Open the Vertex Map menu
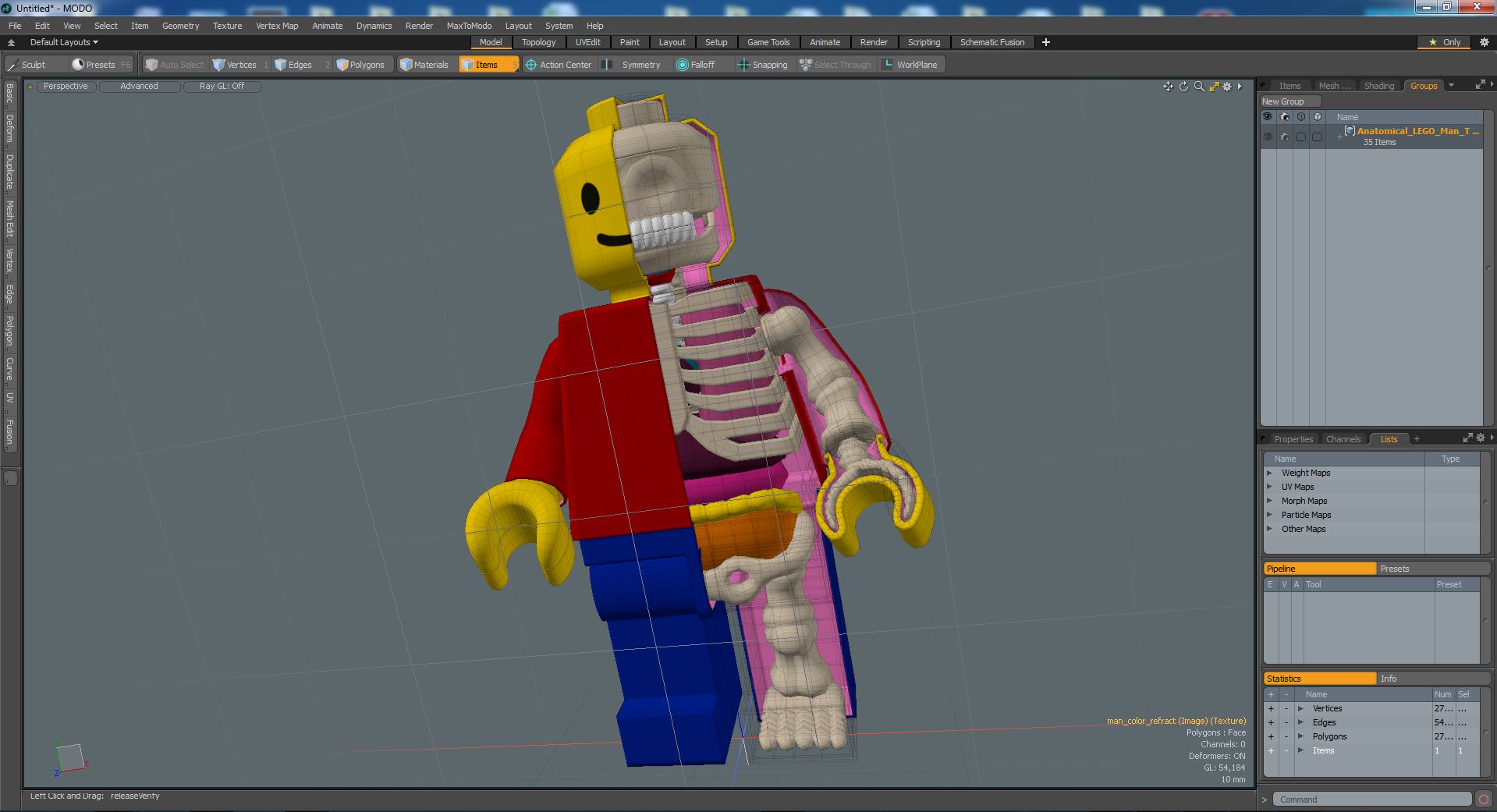This screenshot has height=812, width=1497. (277, 26)
